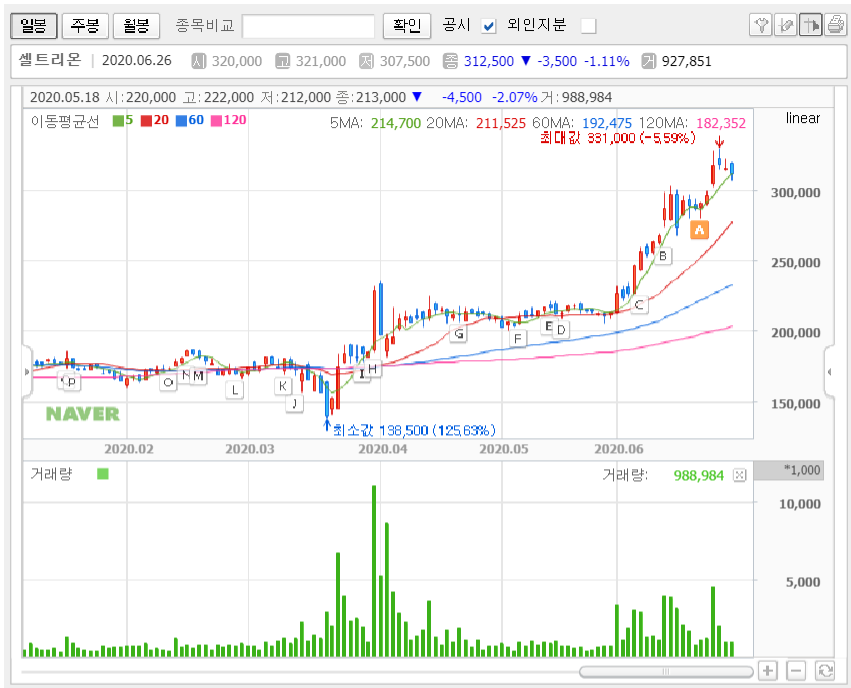Select the chart drawing pencil tool

pyautogui.click(x=785, y=25)
